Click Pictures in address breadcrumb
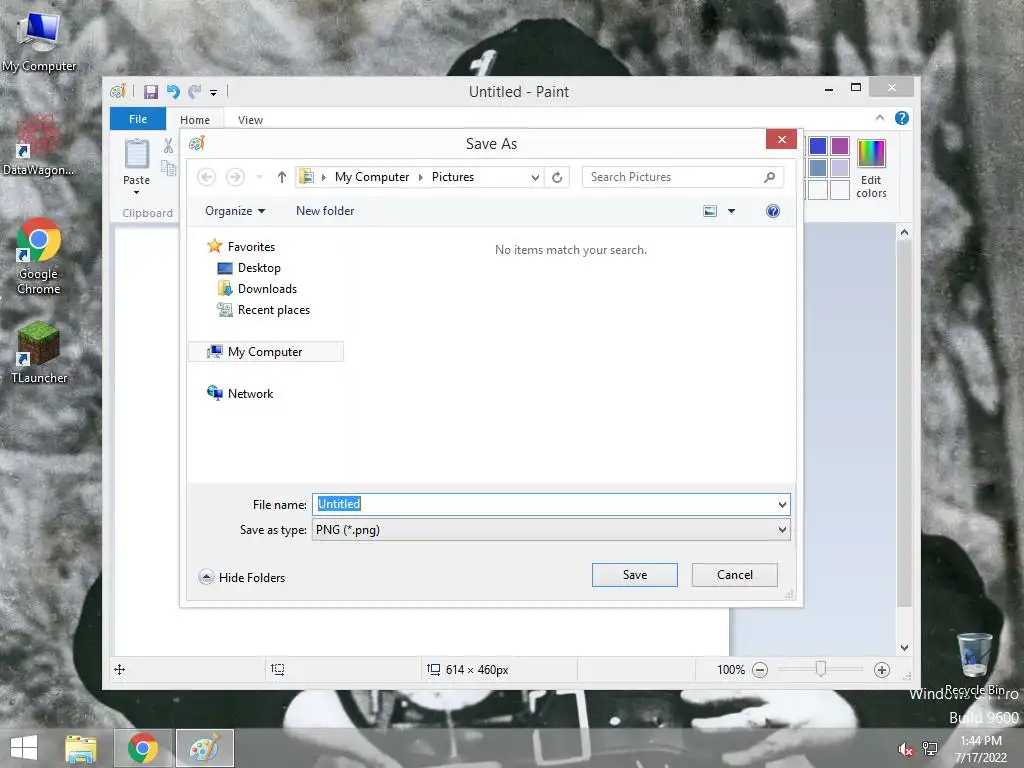The width and height of the screenshot is (1024, 768). point(453,177)
